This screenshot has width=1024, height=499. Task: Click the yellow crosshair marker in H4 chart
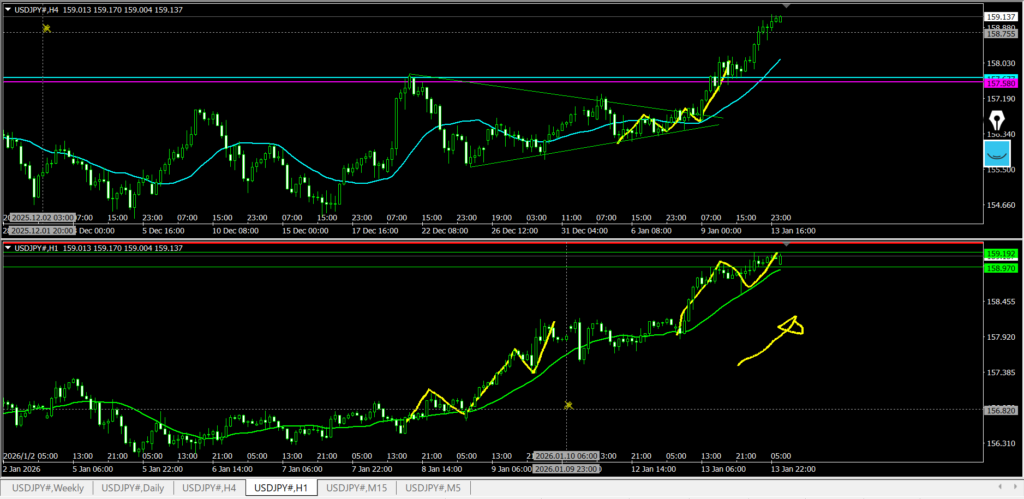click(x=45, y=28)
